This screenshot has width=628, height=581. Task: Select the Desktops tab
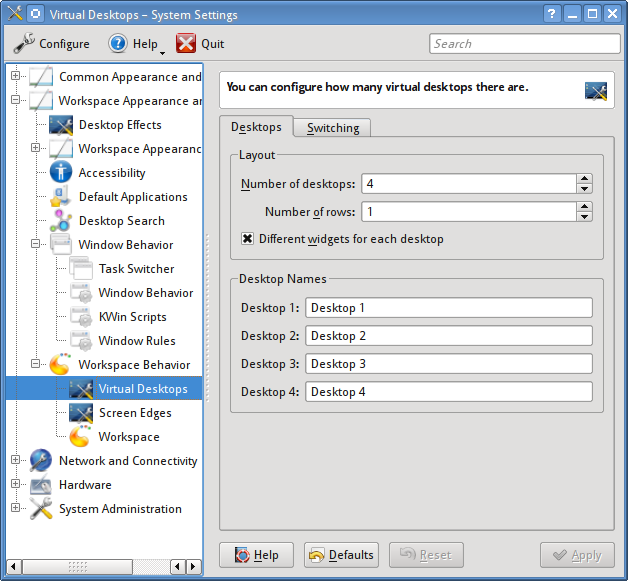256,127
